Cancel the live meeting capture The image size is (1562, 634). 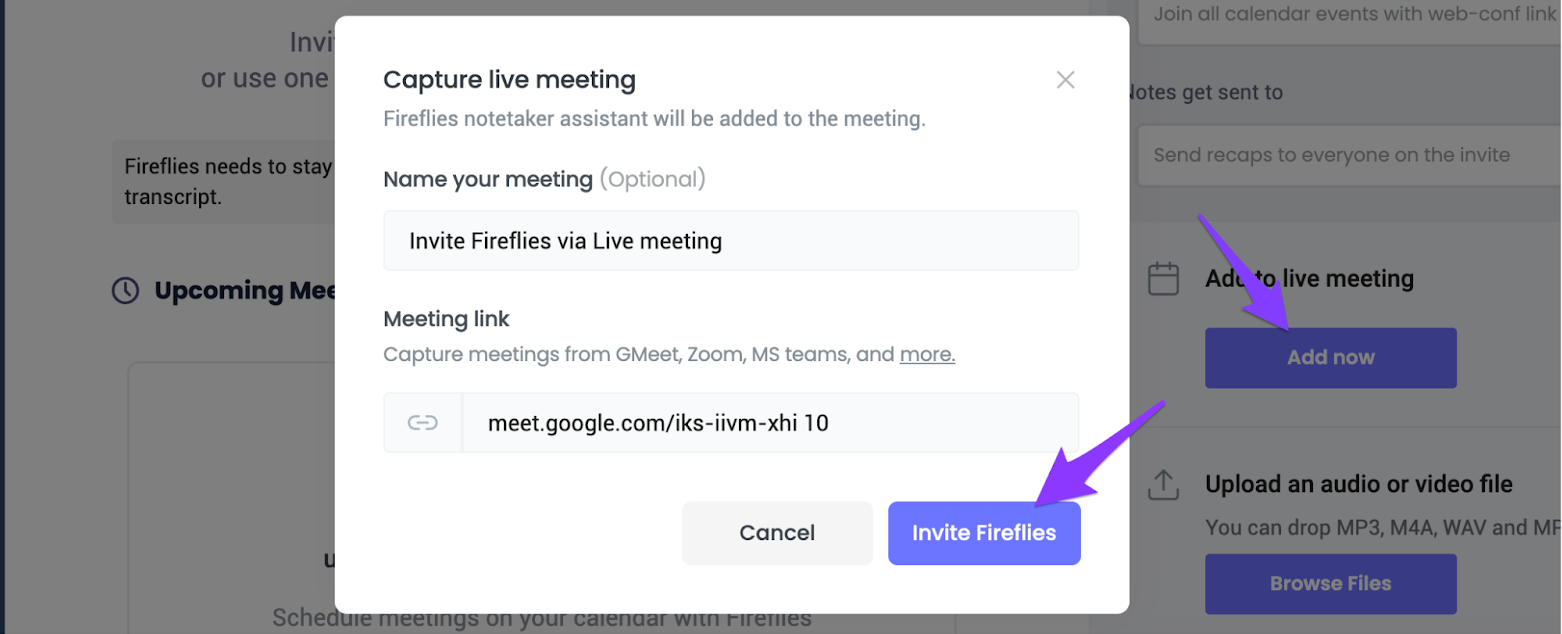tap(777, 533)
